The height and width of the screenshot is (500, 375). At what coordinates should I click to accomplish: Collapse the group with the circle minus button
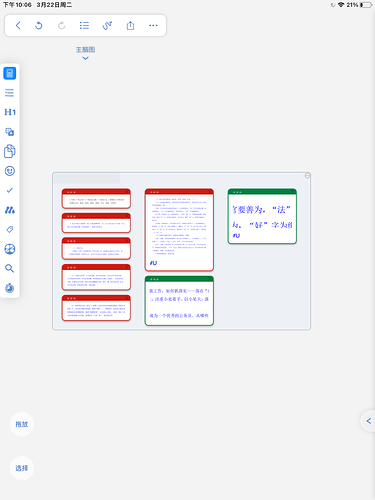click(307, 176)
